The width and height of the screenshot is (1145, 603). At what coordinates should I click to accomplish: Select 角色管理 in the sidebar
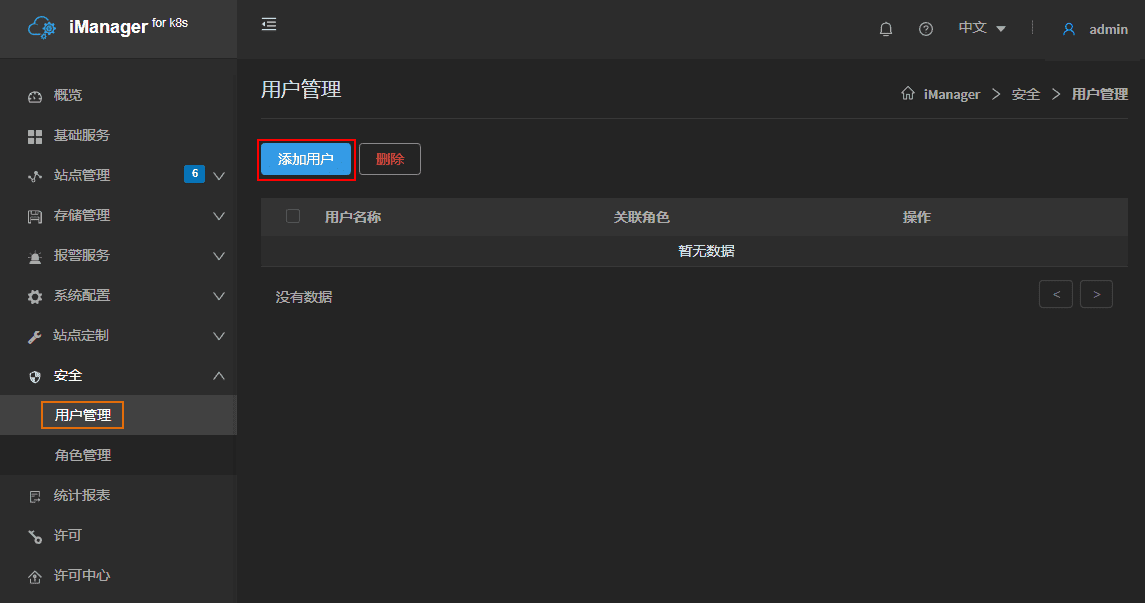(x=83, y=455)
